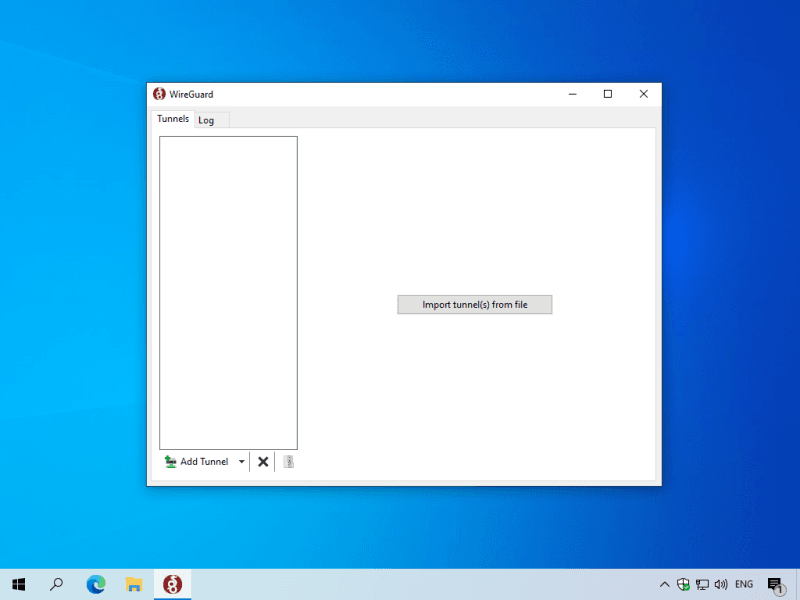Open the Windows Start menu
Viewport: 800px width, 600px height.
pyautogui.click(x=18, y=584)
